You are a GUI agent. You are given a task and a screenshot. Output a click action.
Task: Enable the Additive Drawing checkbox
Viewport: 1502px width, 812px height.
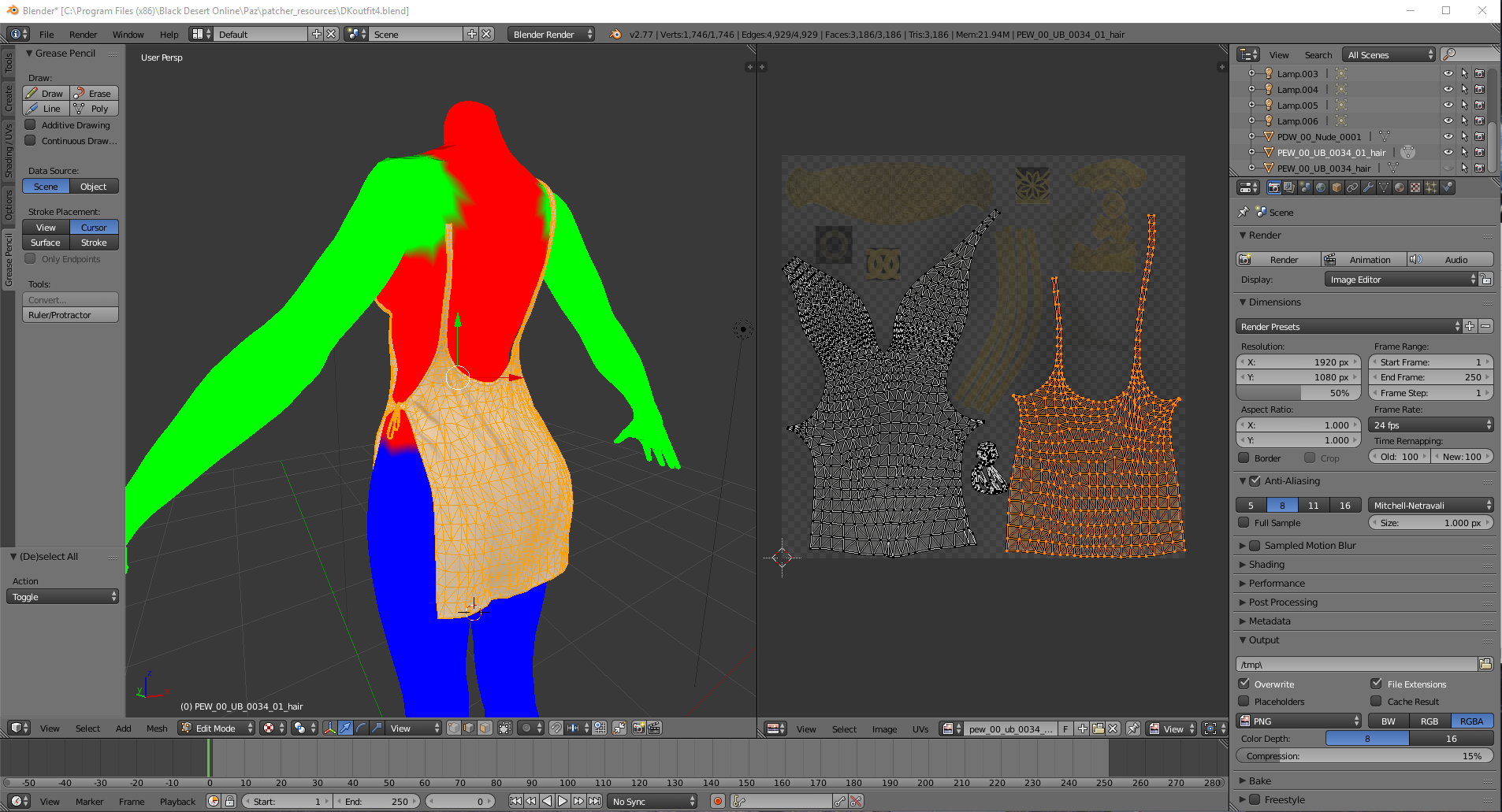point(31,125)
